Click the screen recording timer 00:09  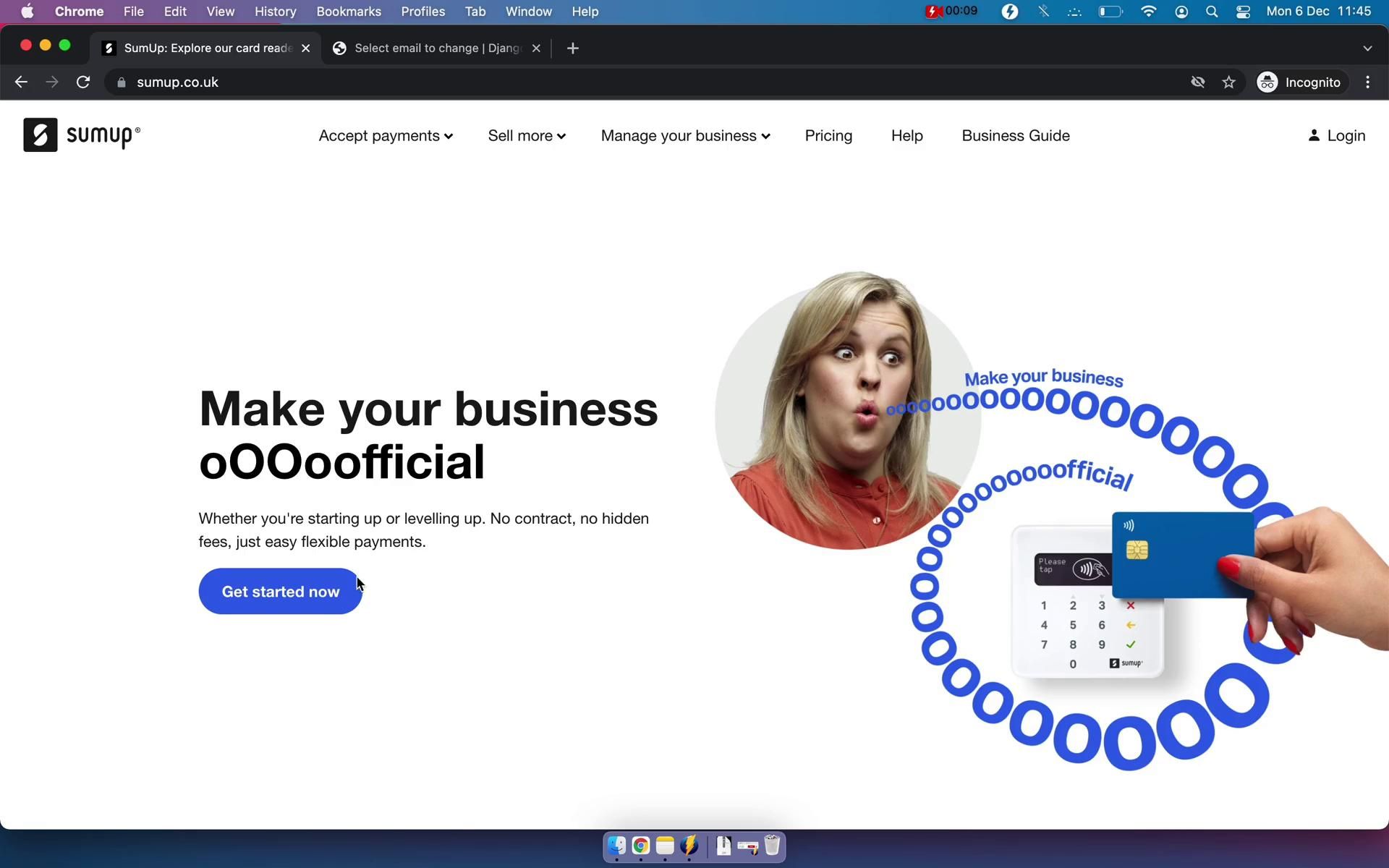point(952,12)
